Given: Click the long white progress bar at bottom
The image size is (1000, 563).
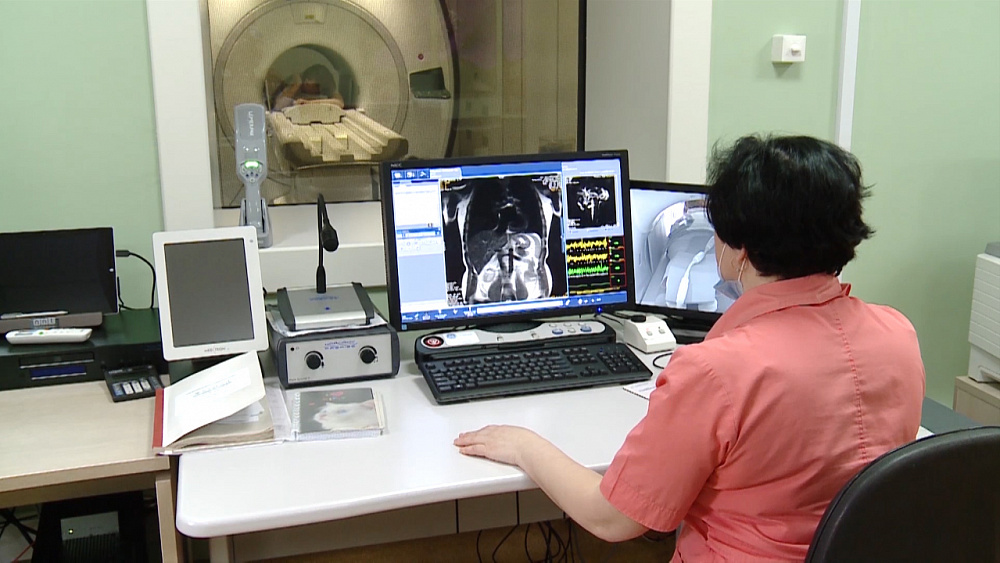Looking at the screenshot, I should click(520, 308).
